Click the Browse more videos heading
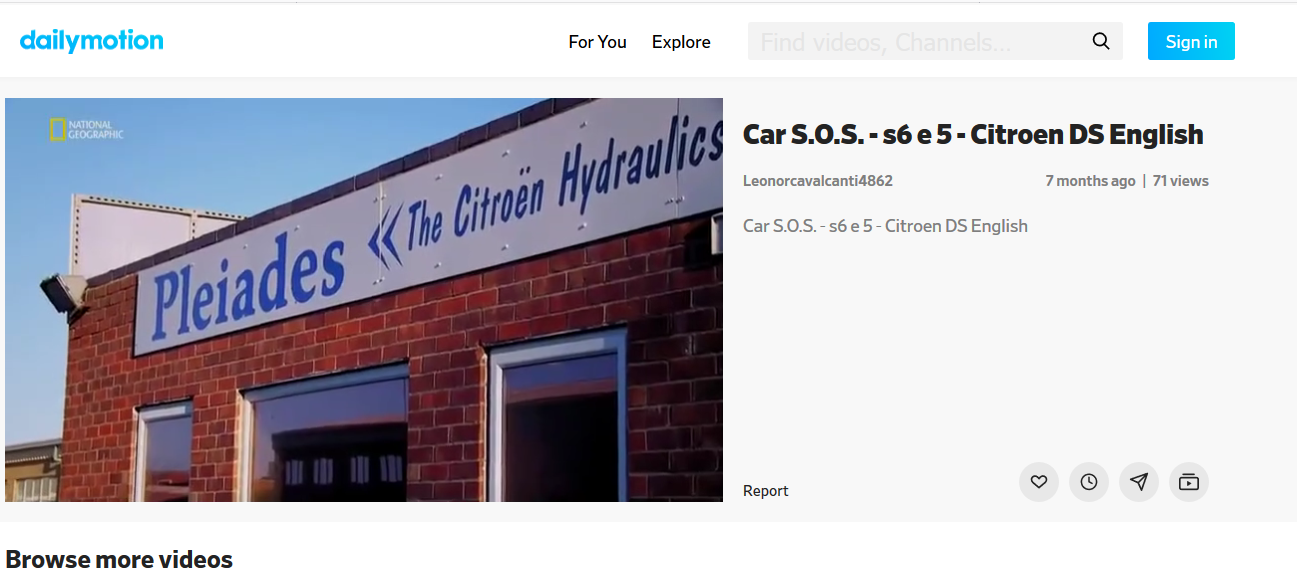The height and width of the screenshot is (569, 1297). click(119, 558)
